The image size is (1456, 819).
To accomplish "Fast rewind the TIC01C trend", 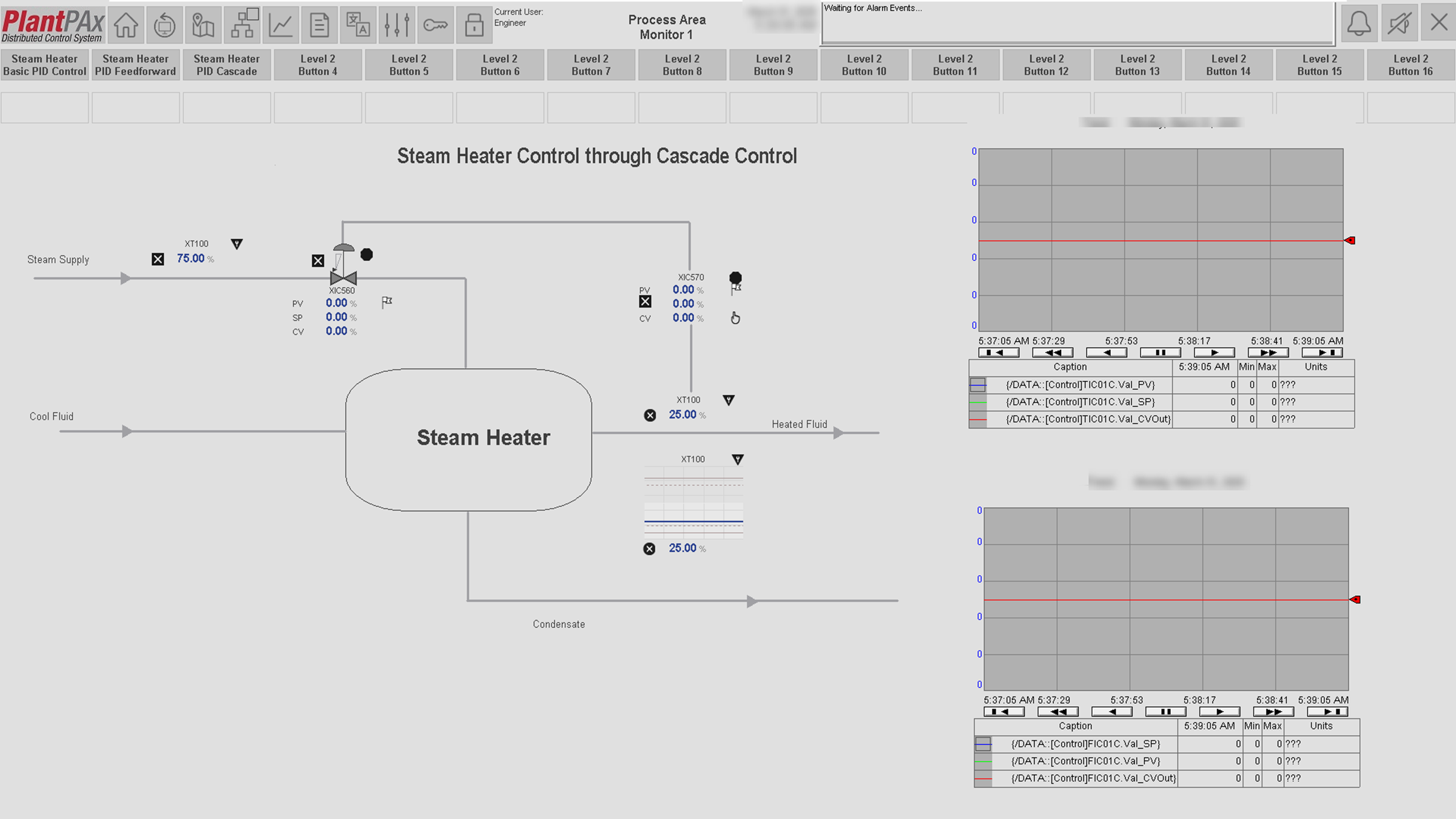I will pos(1053,352).
